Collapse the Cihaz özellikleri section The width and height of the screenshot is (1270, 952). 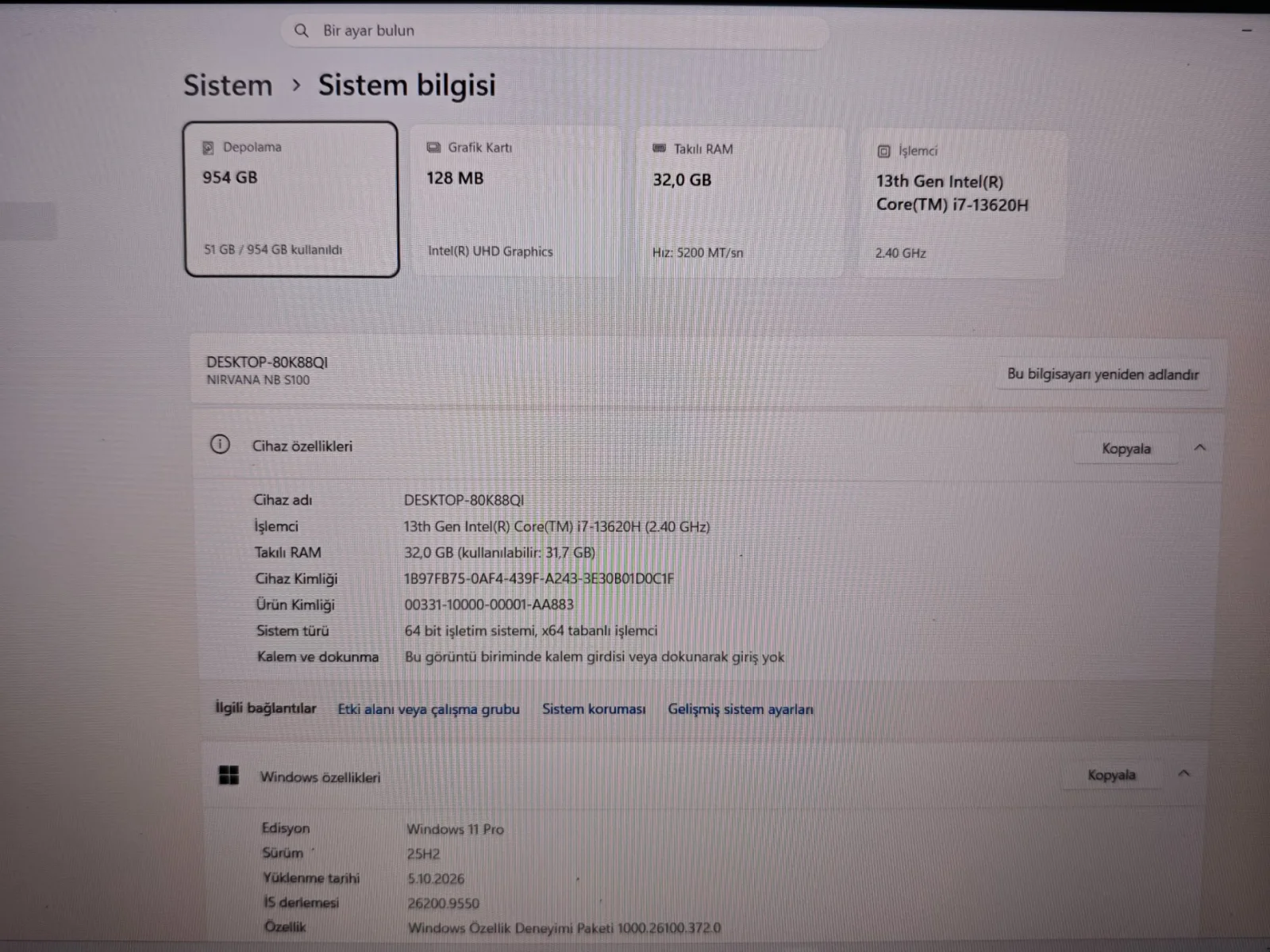(x=1199, y=448)
